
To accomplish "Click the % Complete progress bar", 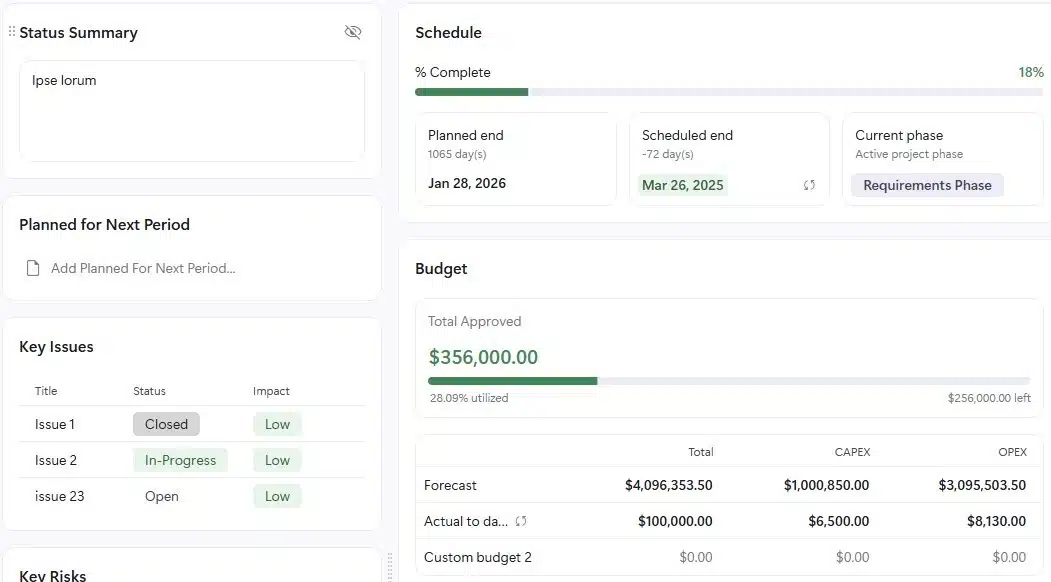I will tap(728, 92).
